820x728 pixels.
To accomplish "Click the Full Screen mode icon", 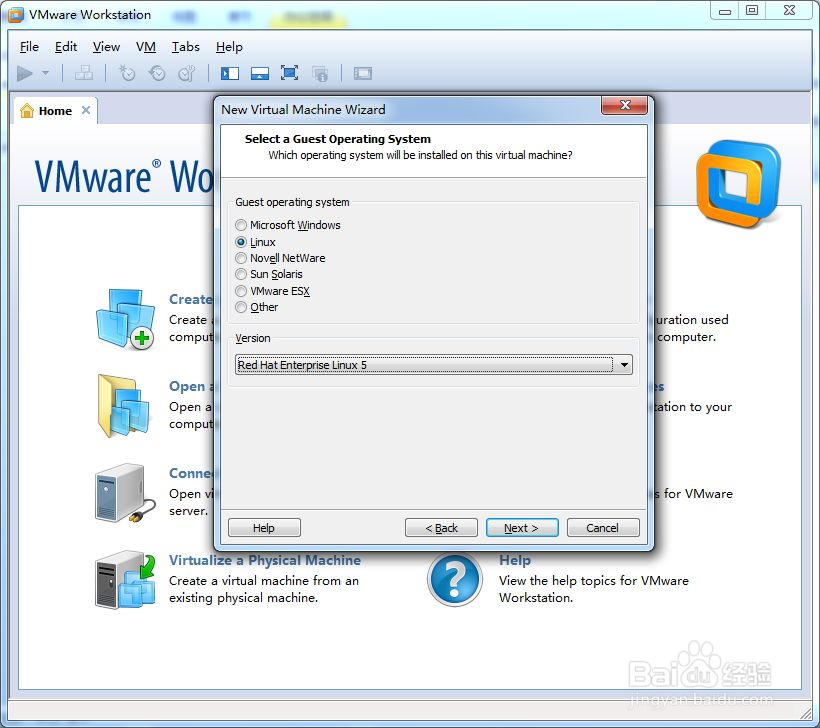I will [289, 73].
